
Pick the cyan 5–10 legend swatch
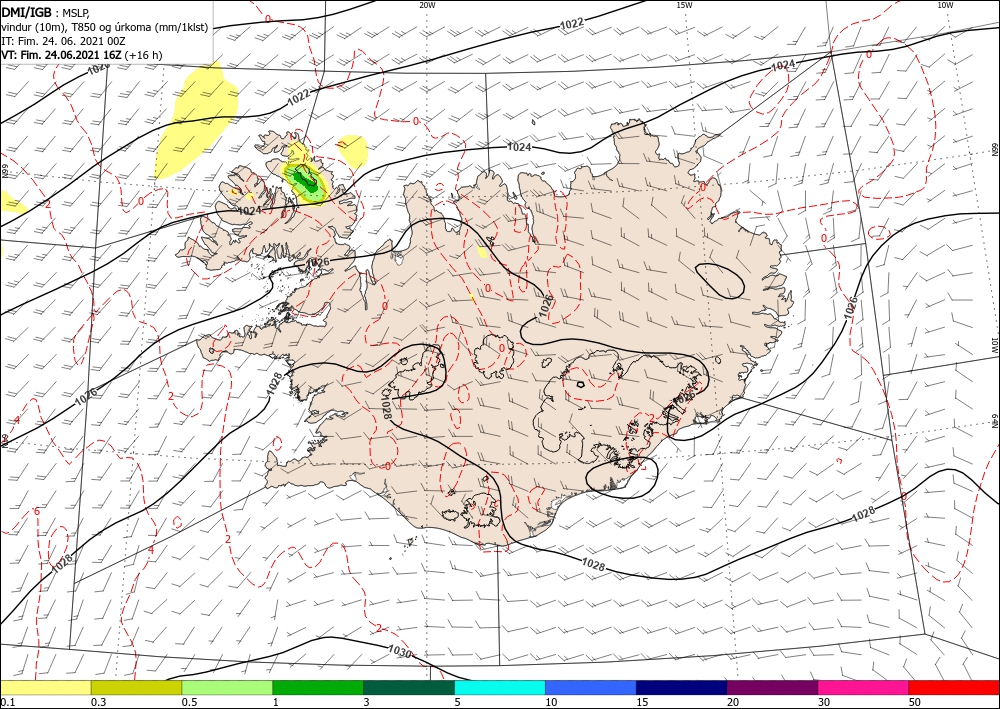click(500, 687)
